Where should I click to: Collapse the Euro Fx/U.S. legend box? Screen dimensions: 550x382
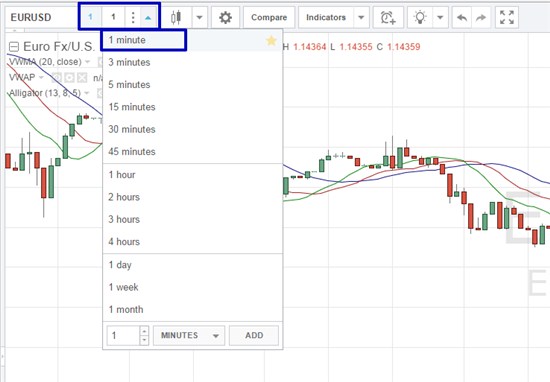(x=14, y=47)
